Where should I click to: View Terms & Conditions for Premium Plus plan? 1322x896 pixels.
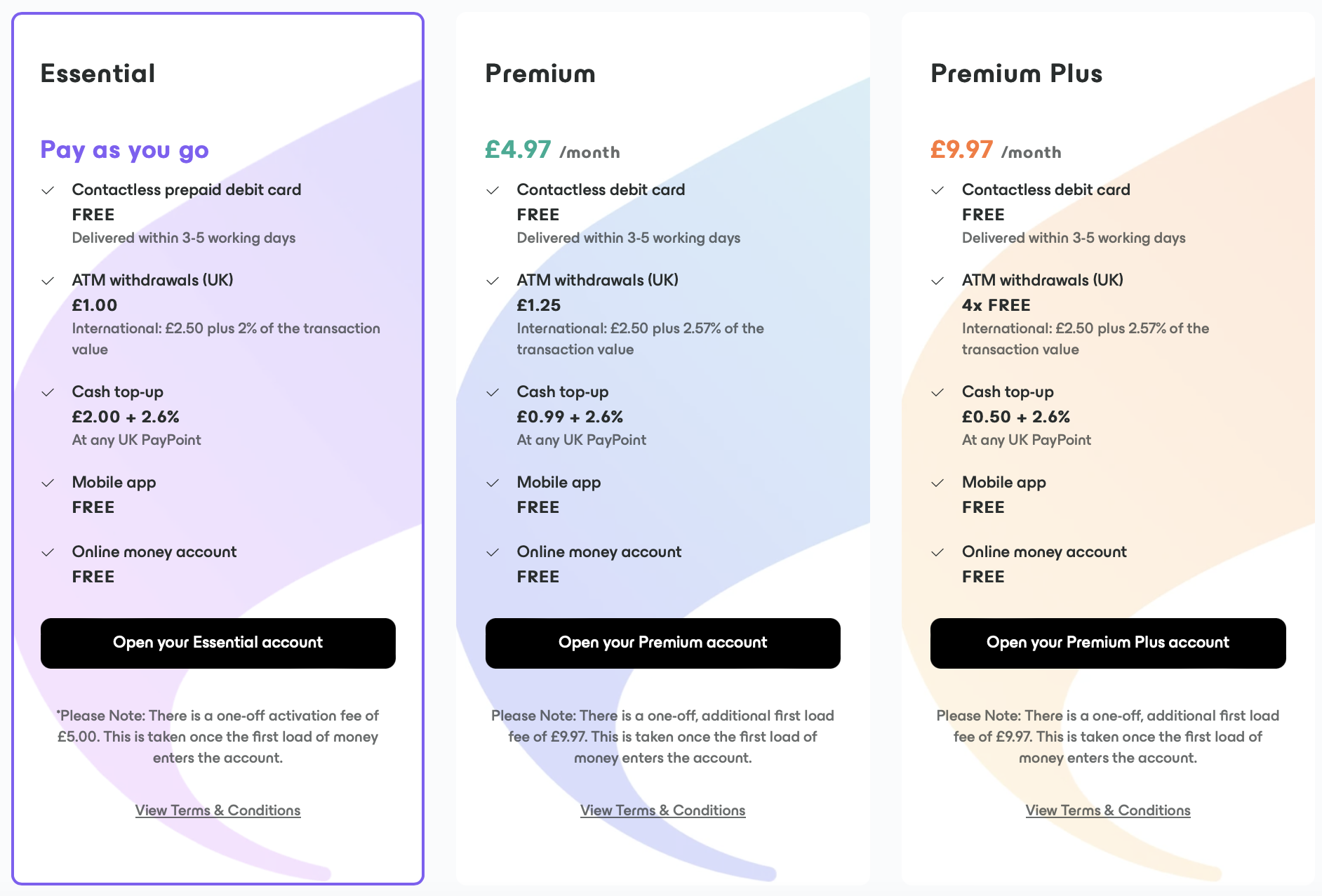pyautogui.click(x=1108, y=810)
